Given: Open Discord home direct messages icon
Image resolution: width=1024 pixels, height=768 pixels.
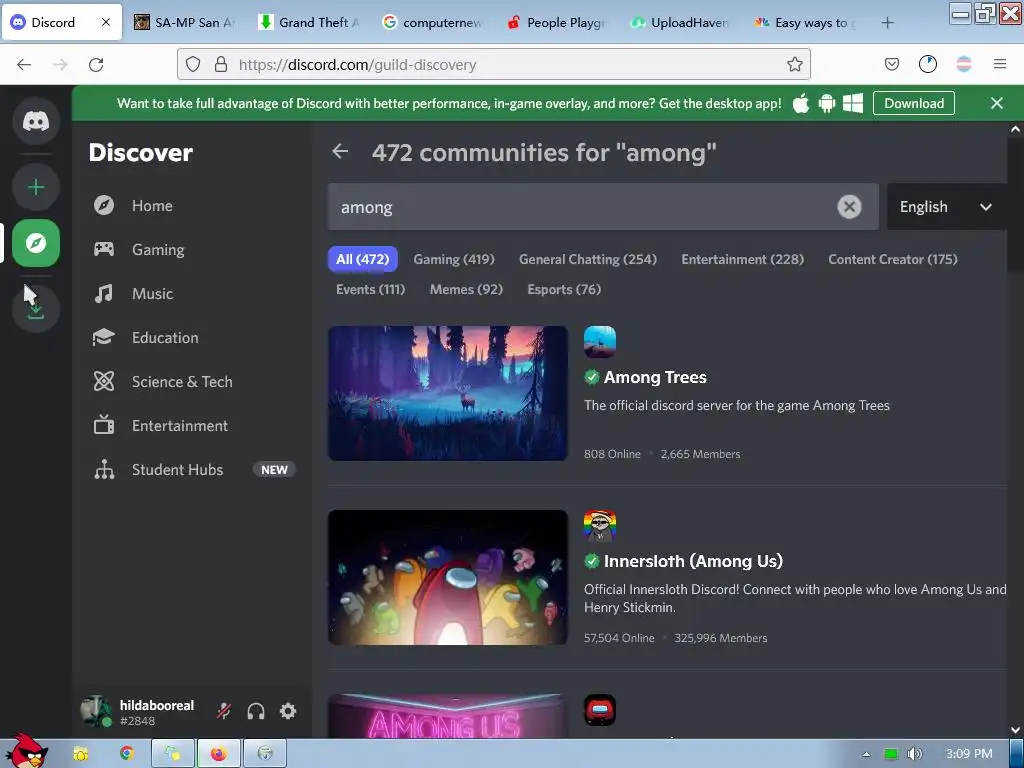Looking at the screenshot, I should point(36,121).
